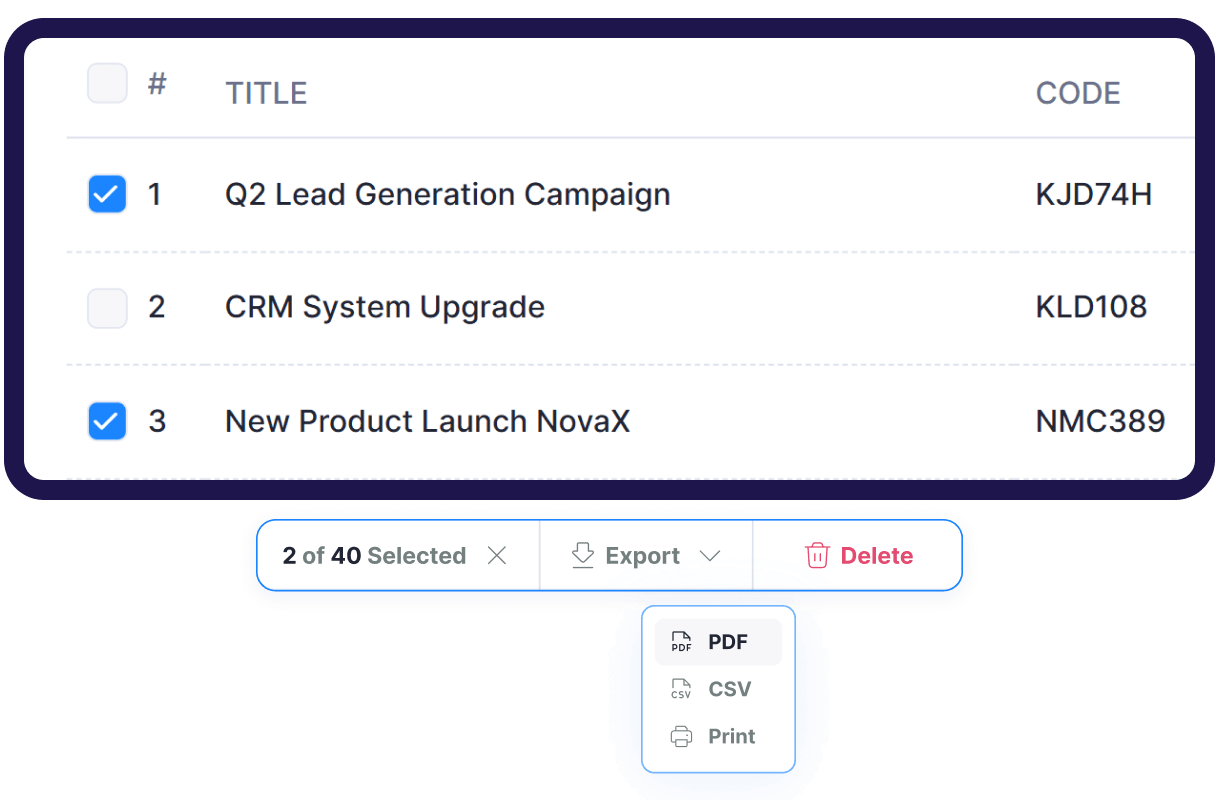Uncheck the Q2 Lead Generation Campaign row
The height and width of the screenshot is (800, 1220).
point(107,194)
